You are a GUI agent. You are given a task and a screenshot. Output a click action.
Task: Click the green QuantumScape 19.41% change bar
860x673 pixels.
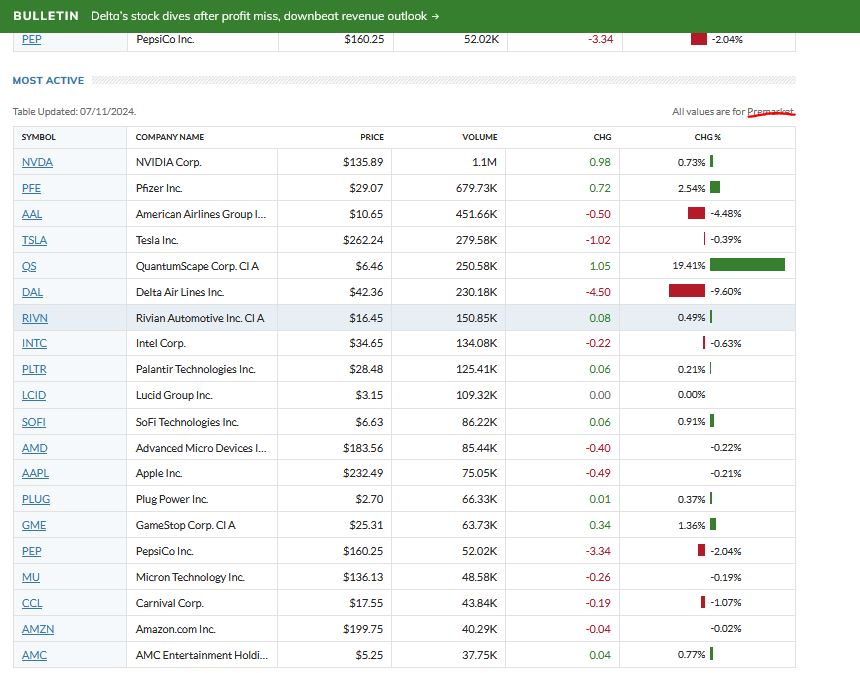pyautogui.click(x=747, y=266)
